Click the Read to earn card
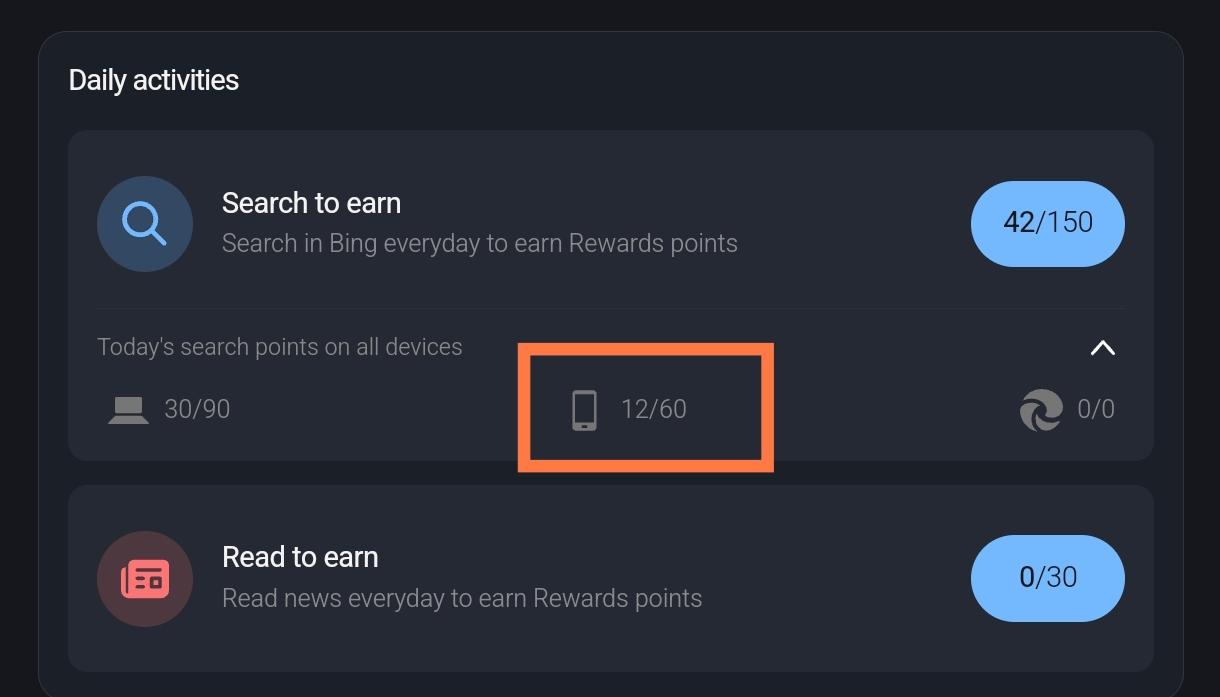Image resolution: width=1220 pixels, height=697 pixels. pyautogui.click(x=610, y=578)
